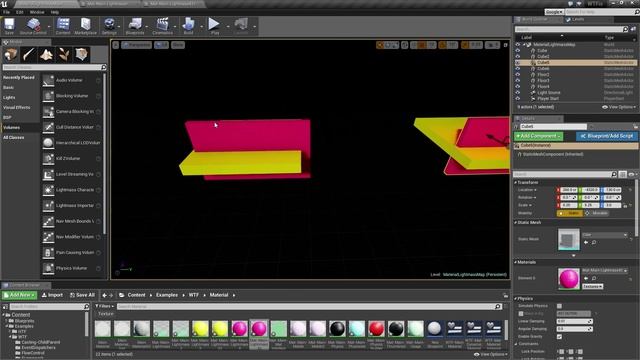The width and height of the screenshot is (640, 360).
Task: Select the Geometry Editing mode icon
Action: (x=82, y=54)
